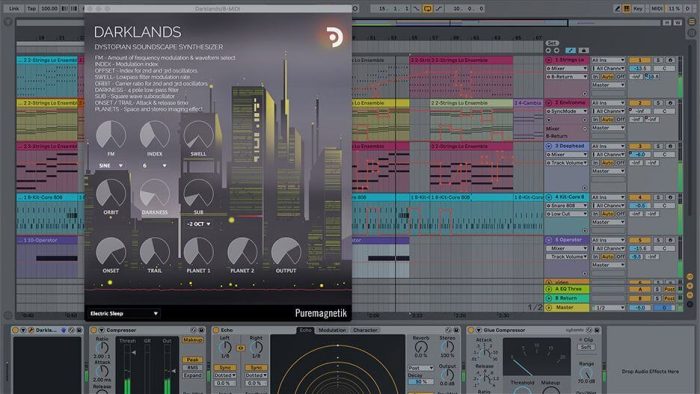Click the automation lock icon above track list

point(583,50)
